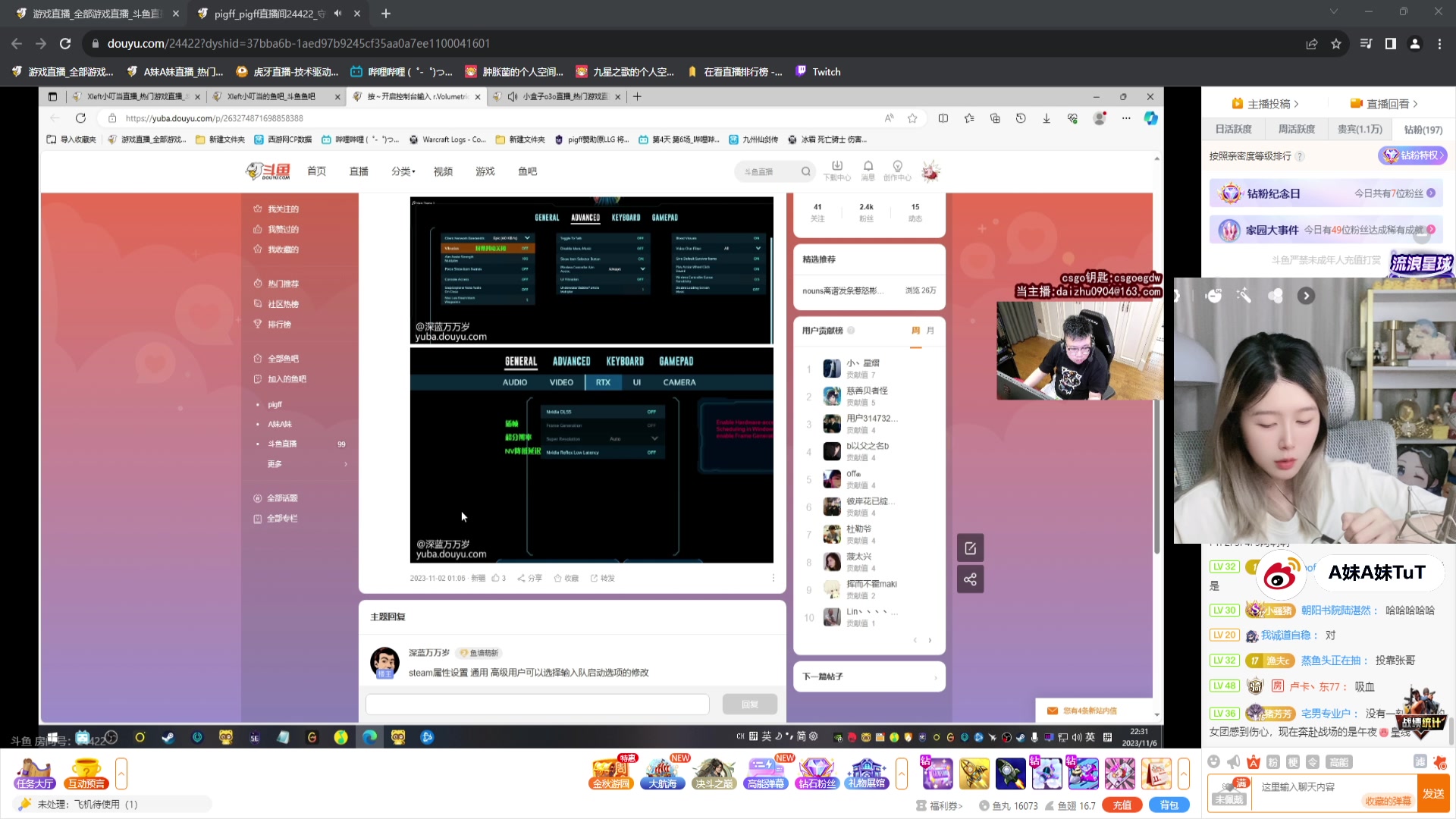The image size is (1456, 819).
Task: Send the golden rocket gift
Action: (974, 773)
